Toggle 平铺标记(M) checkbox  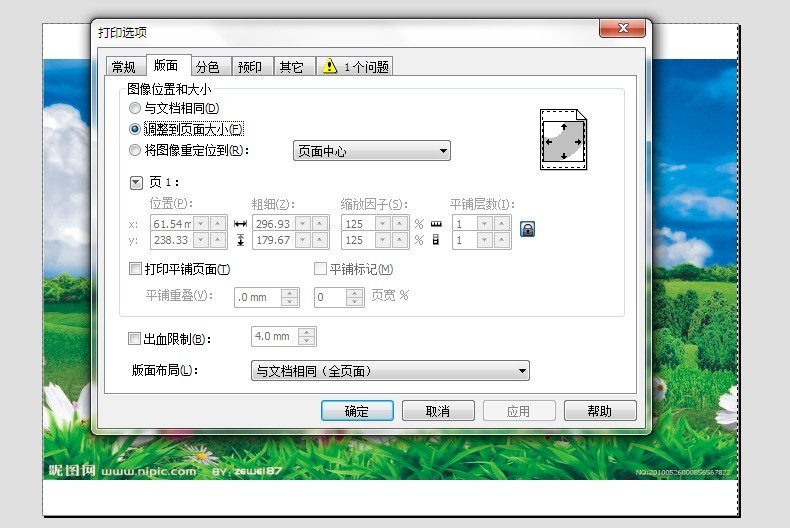[320, 269]
